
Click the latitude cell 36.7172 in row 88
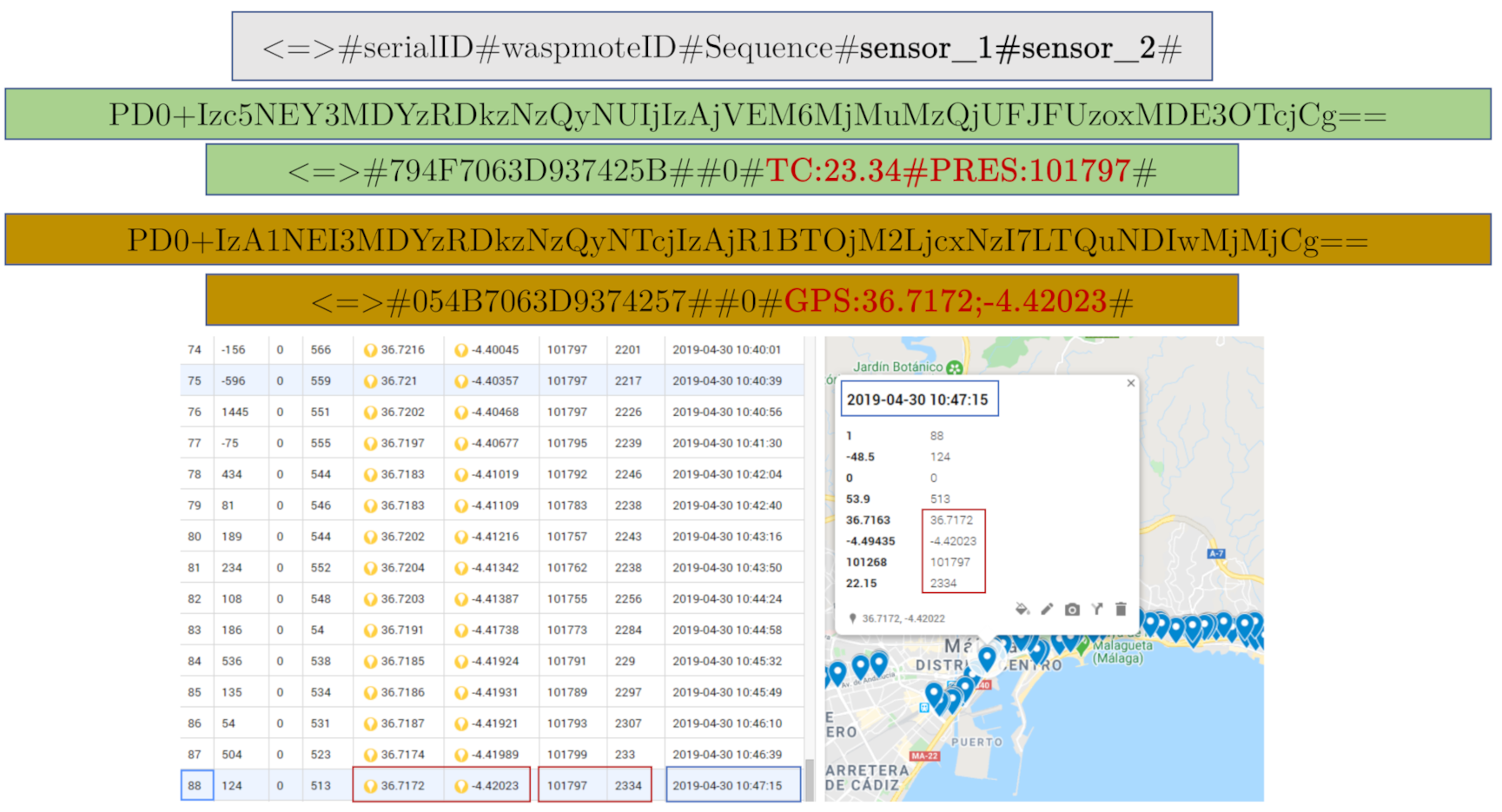(x=403, y=786)
